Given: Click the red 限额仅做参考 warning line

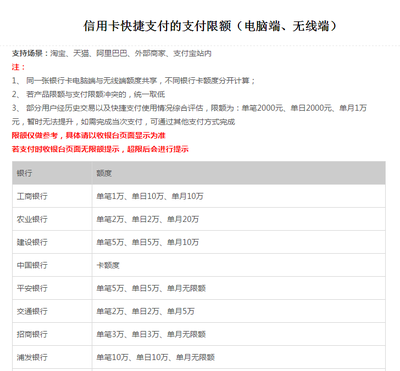Looking at the screenshot, I should (x=89, y=135).
